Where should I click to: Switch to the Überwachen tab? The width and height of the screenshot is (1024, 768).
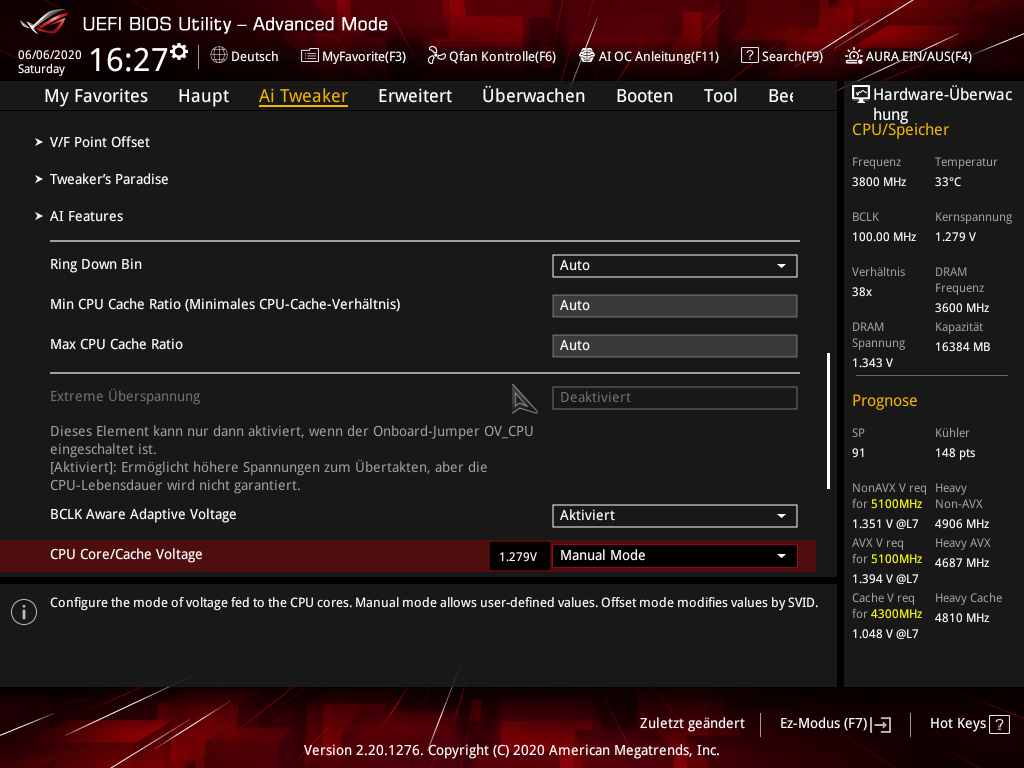(534, 95)
